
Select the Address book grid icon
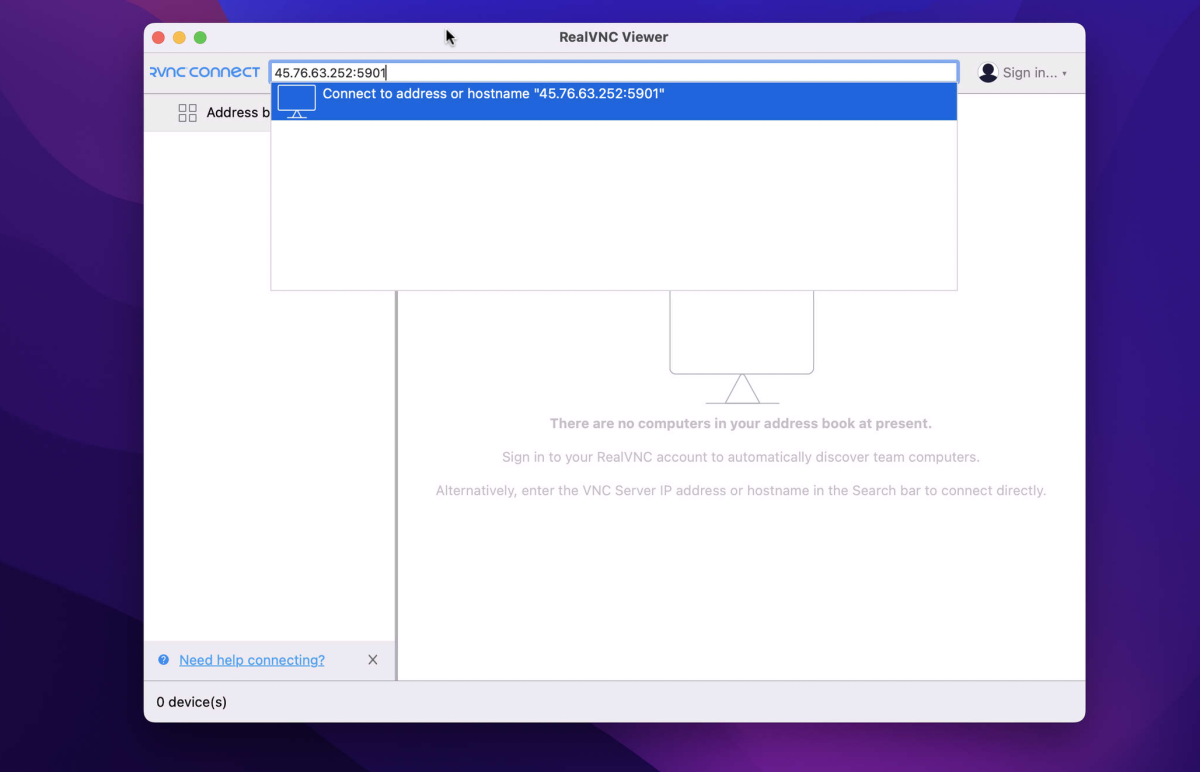point(187,113)
